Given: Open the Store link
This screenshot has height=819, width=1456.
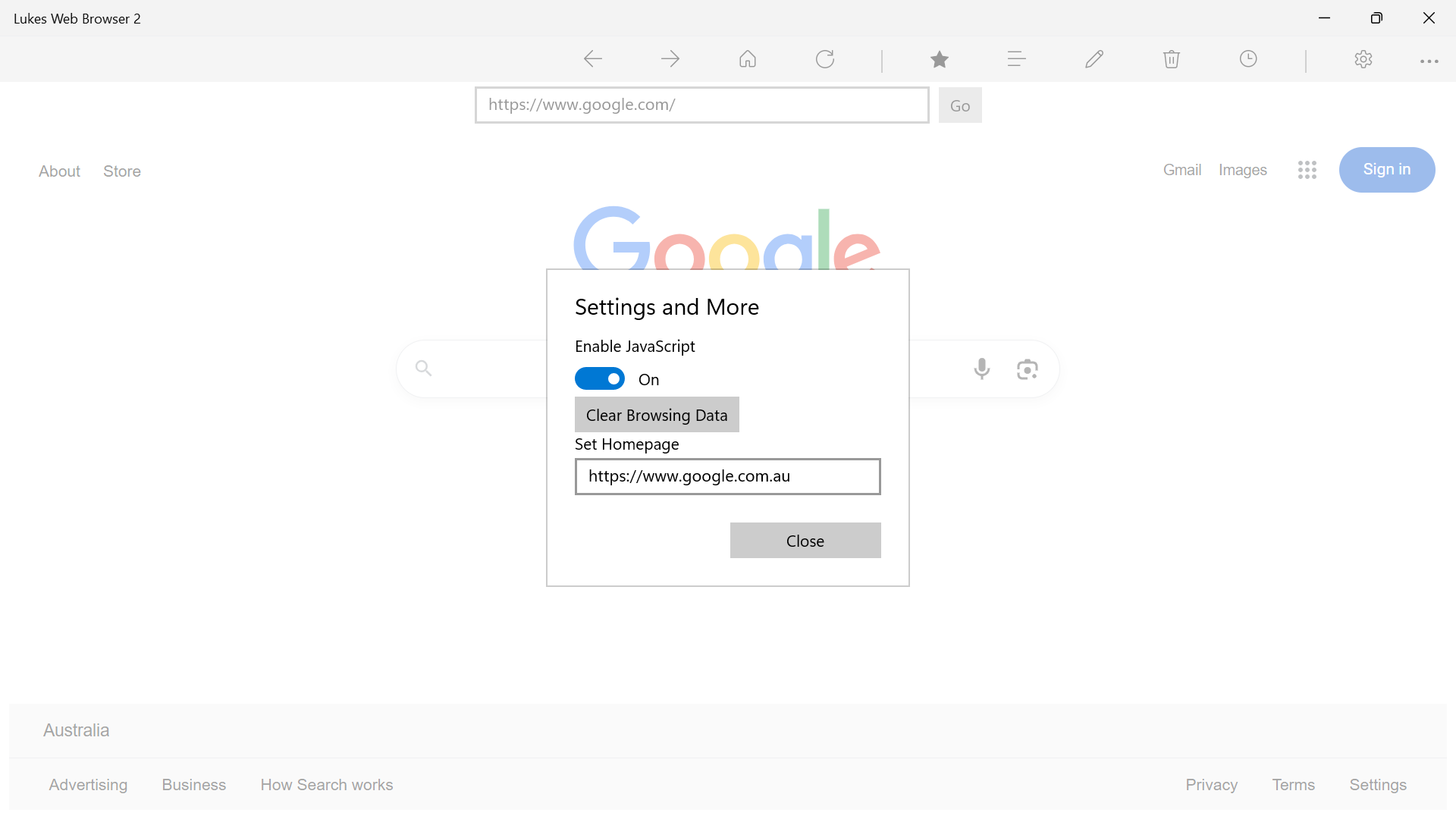Looking at the screenshot, I should point(122,171).
